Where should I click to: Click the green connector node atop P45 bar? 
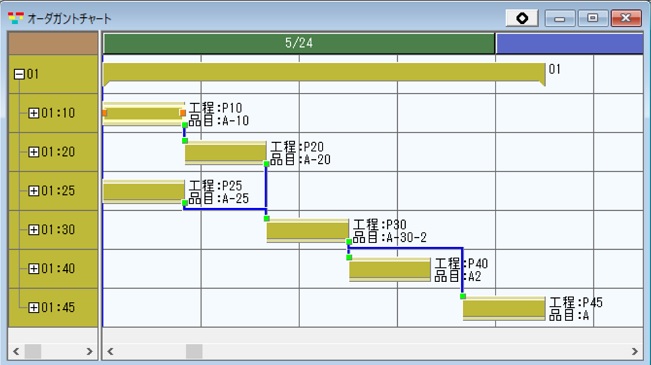tap(463, 296)
